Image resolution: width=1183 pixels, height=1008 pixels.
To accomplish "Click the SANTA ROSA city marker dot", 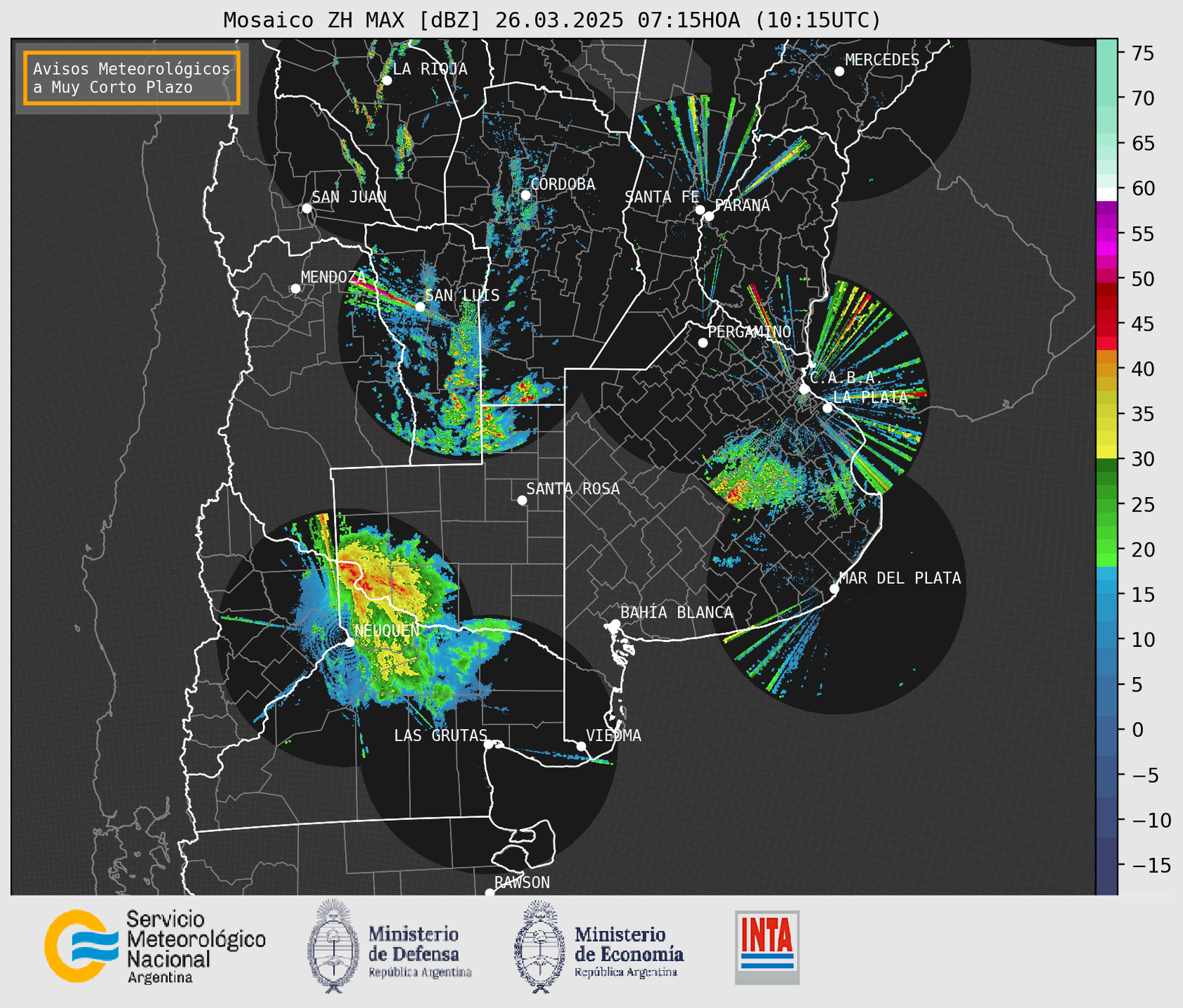I will pyautogui.click(x=522, y=500).
